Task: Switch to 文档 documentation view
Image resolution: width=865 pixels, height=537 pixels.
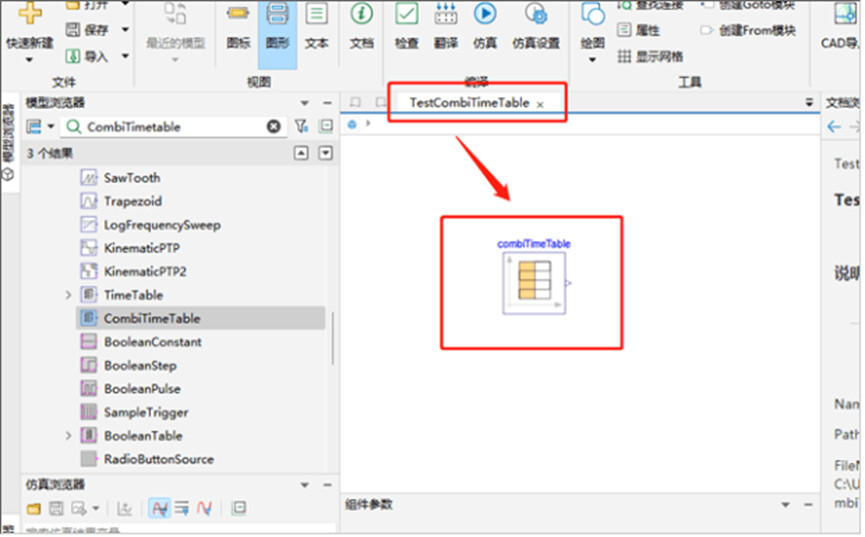Action: pyautogui.click(x=362, y=26)
